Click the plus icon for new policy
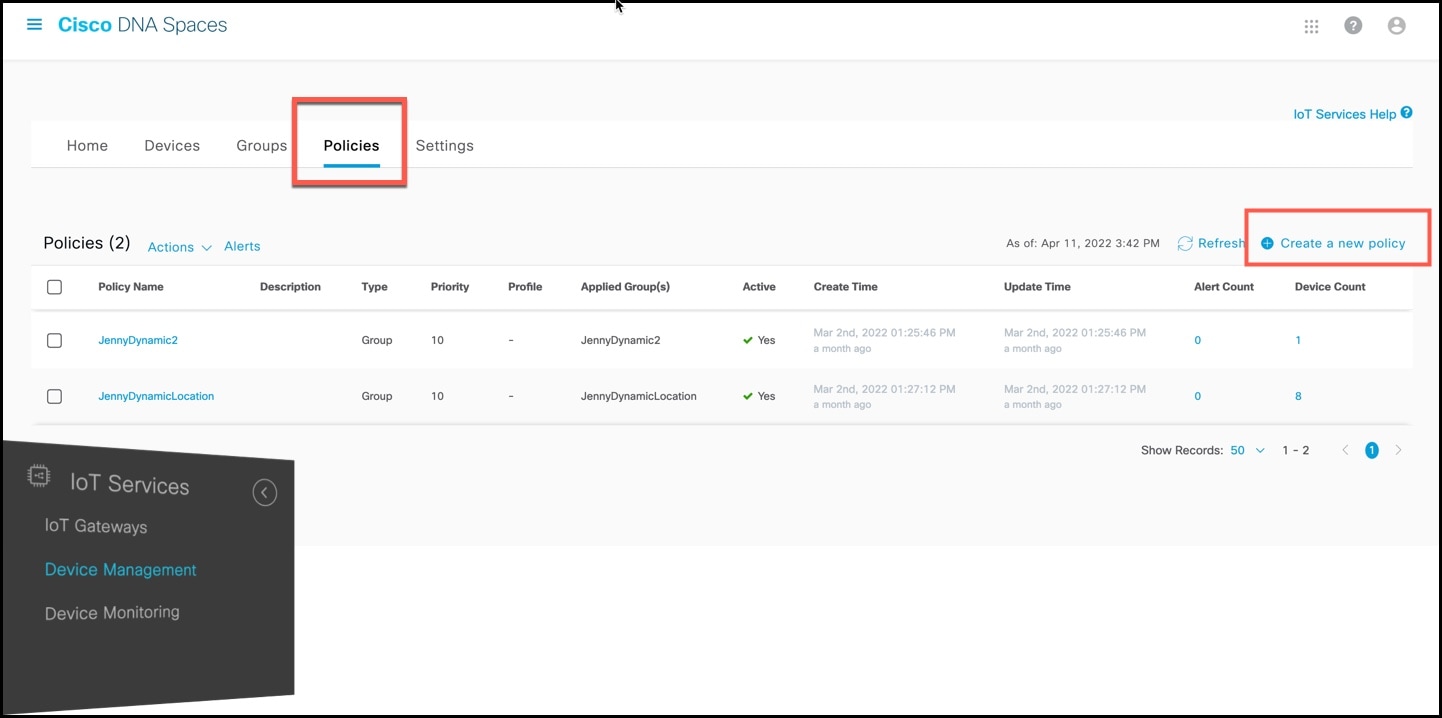The height and width of the screenshot is (718, 1442). click(1267, 243)
